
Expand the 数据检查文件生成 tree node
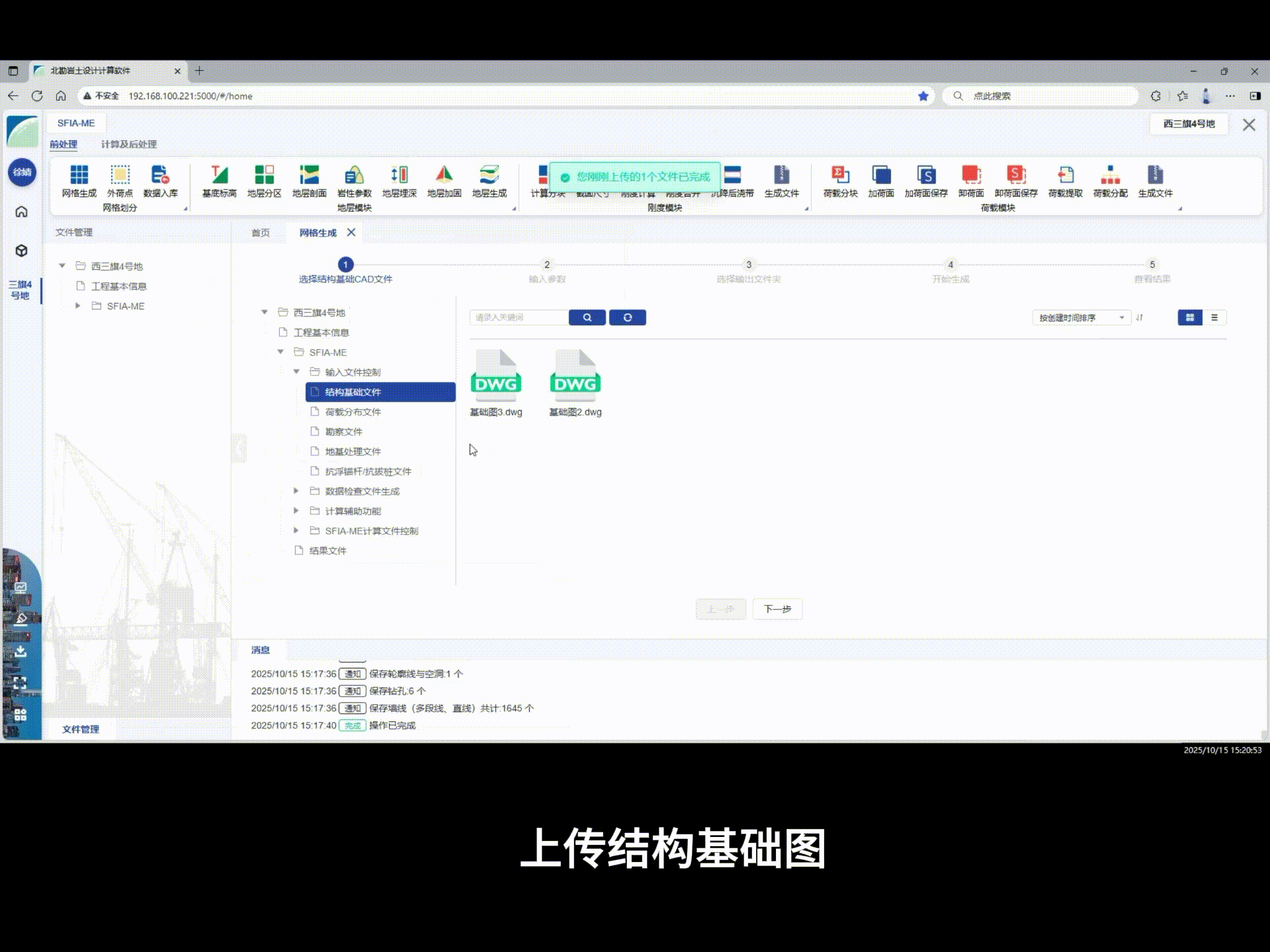(x=296, y=491)
